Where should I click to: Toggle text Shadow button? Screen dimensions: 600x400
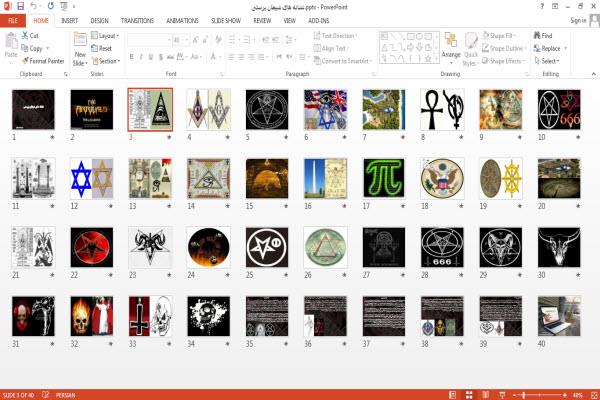click(161, 57)
